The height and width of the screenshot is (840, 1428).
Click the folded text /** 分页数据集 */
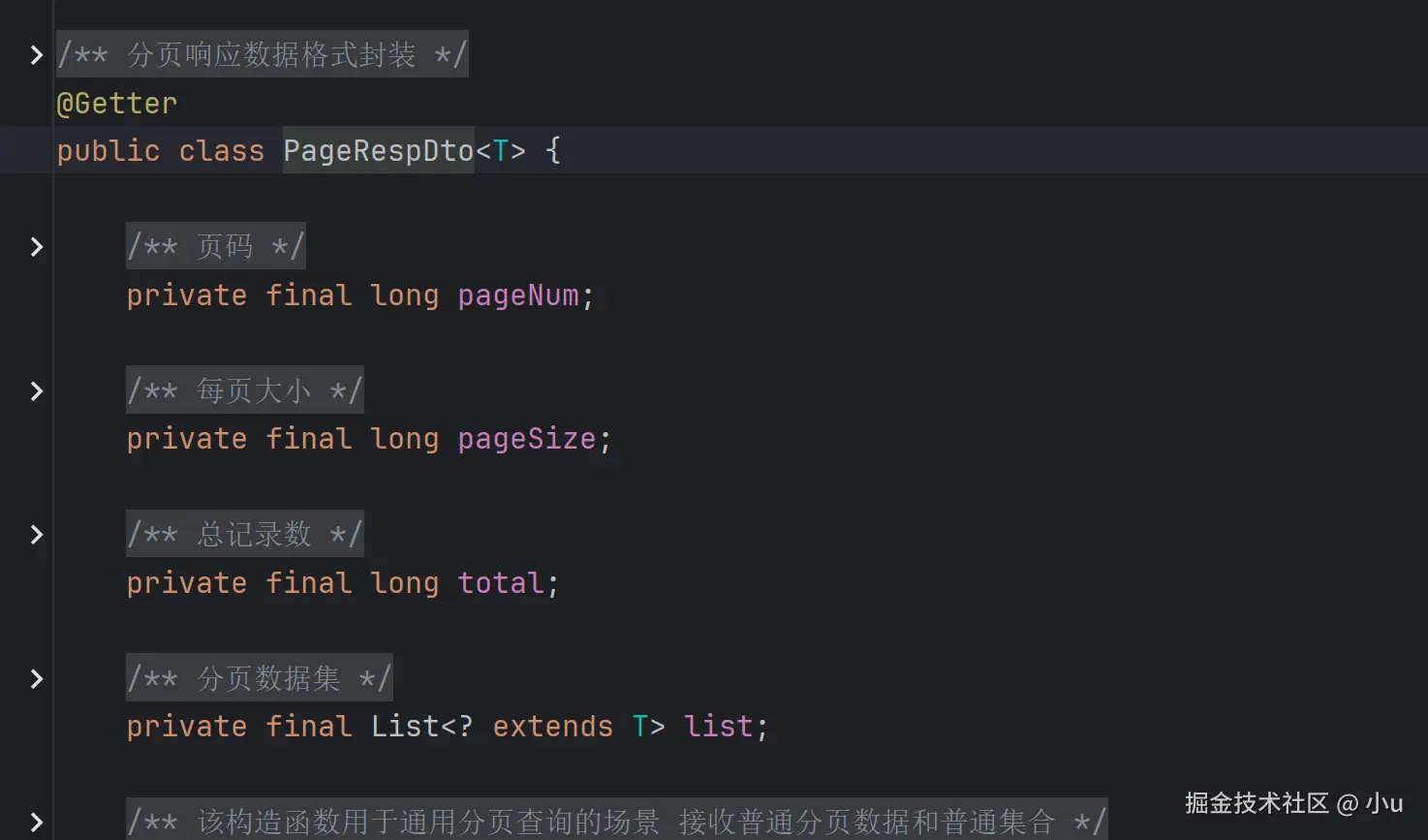point(259,679)
